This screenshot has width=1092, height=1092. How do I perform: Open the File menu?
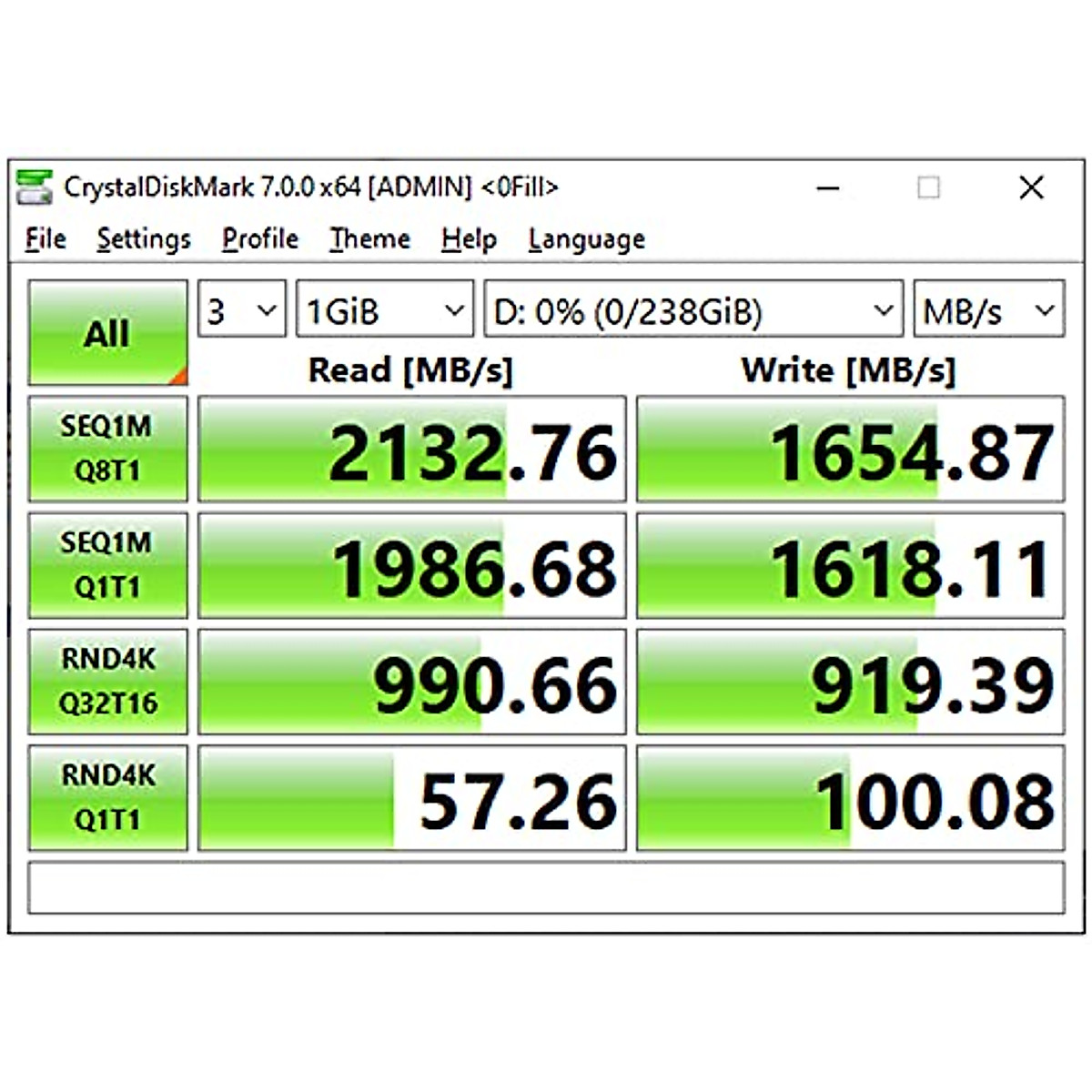45,238
